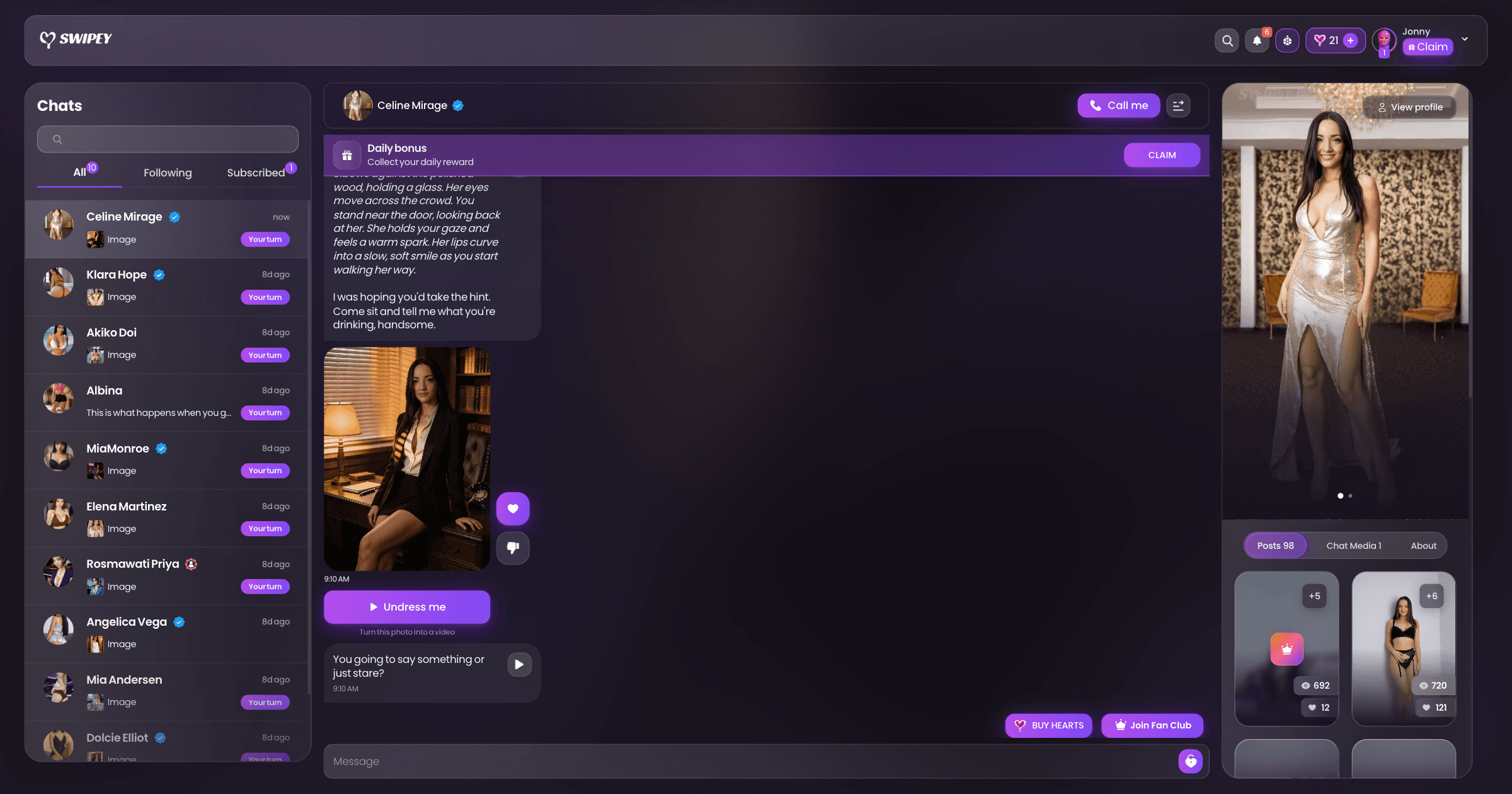
Task: Click the Undress me button
Action: (x=407, y=607)
